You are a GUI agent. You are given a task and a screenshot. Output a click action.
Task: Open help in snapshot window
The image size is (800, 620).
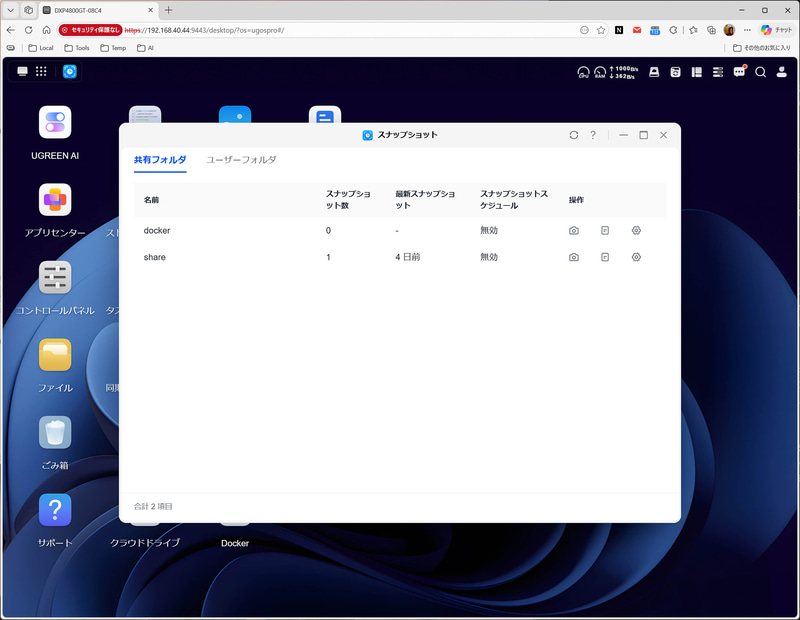(593, 135)
